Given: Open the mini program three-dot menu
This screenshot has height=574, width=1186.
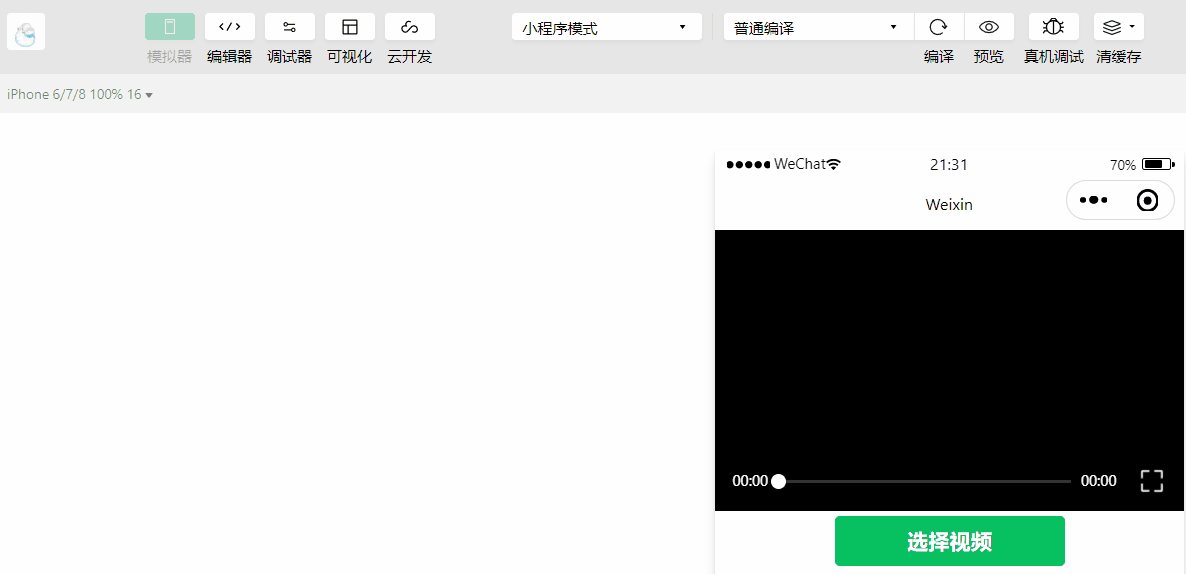Looking at the screenshot, I should point(1094,200).
